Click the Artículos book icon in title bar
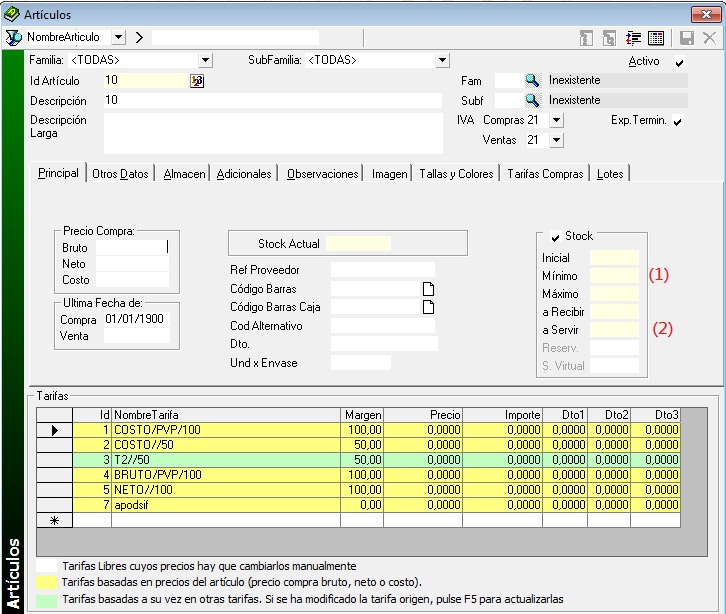726x614 pixels. [x=12, y=14]
